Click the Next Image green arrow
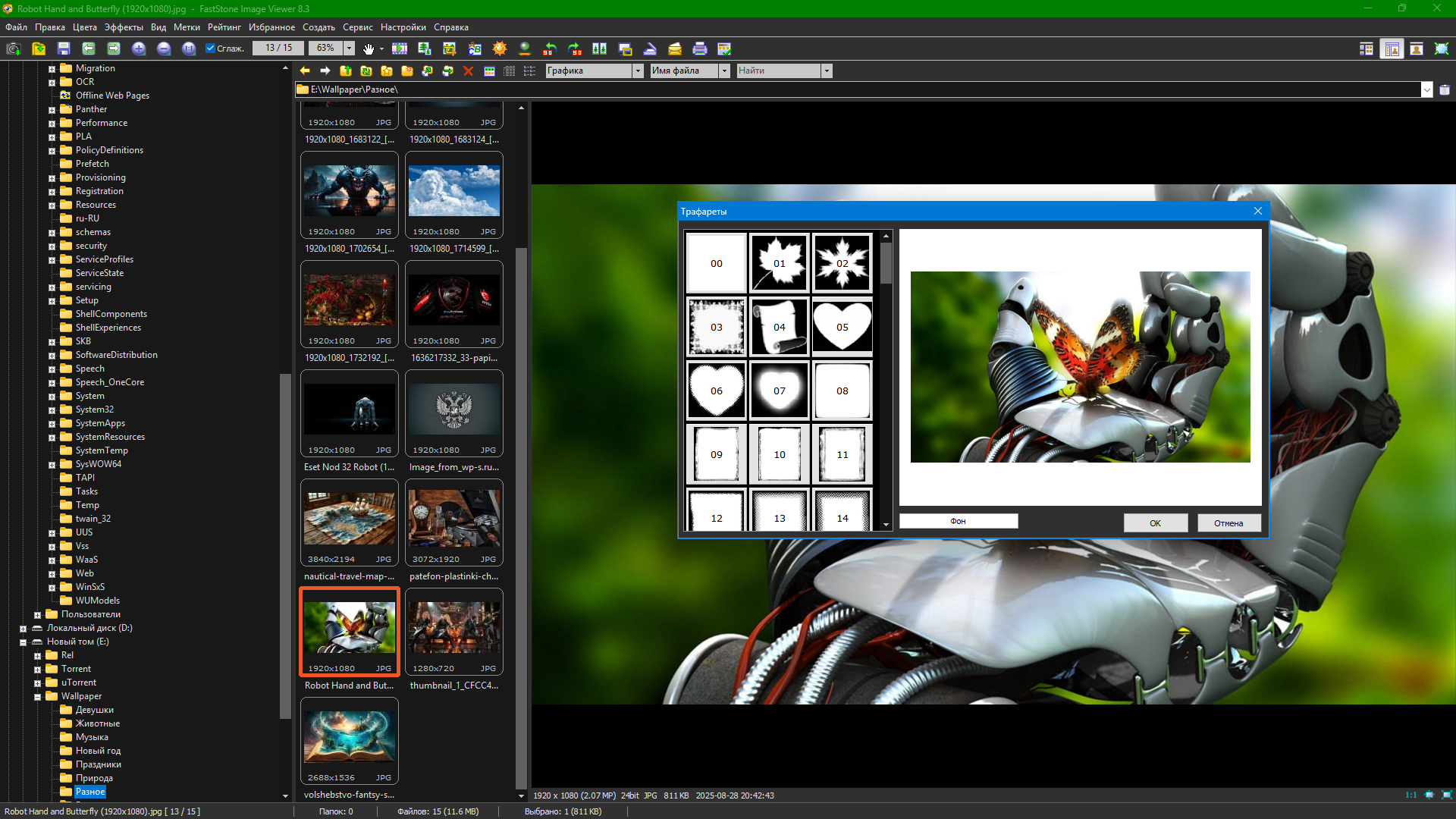 pyautogui.click(x=114, y=49)
